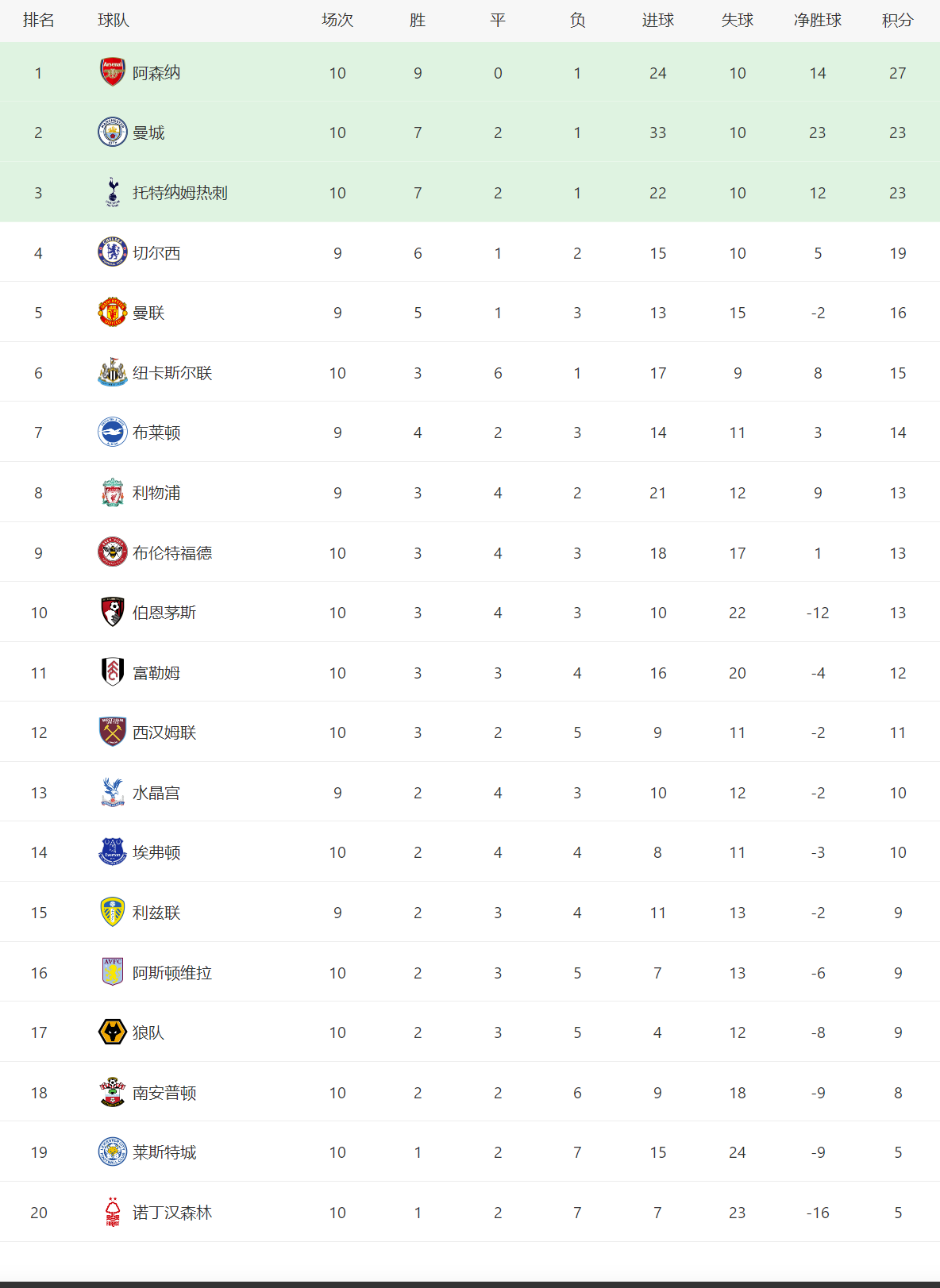Click the Brighton club crest icon
The width and height of the screenshot is (940, 1288).
pos(113,432)
